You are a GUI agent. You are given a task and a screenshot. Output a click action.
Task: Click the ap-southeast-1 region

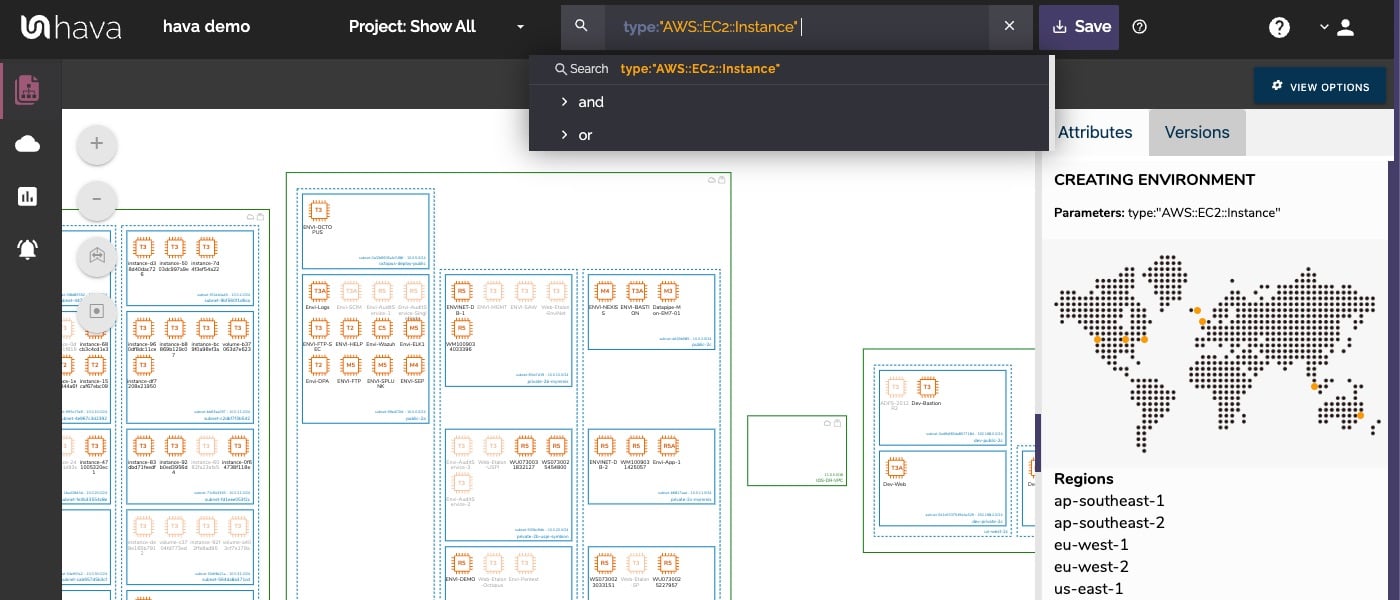point(1109,501)
